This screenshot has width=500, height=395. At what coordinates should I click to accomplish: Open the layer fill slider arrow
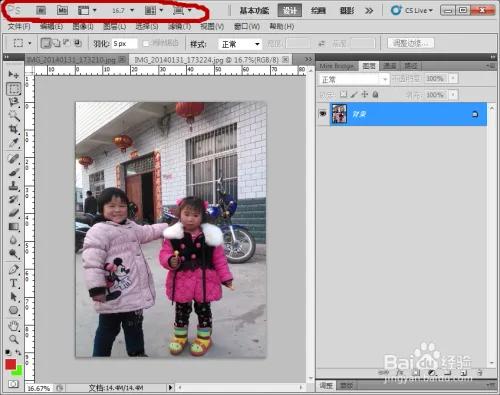click(x=453, y=95)
